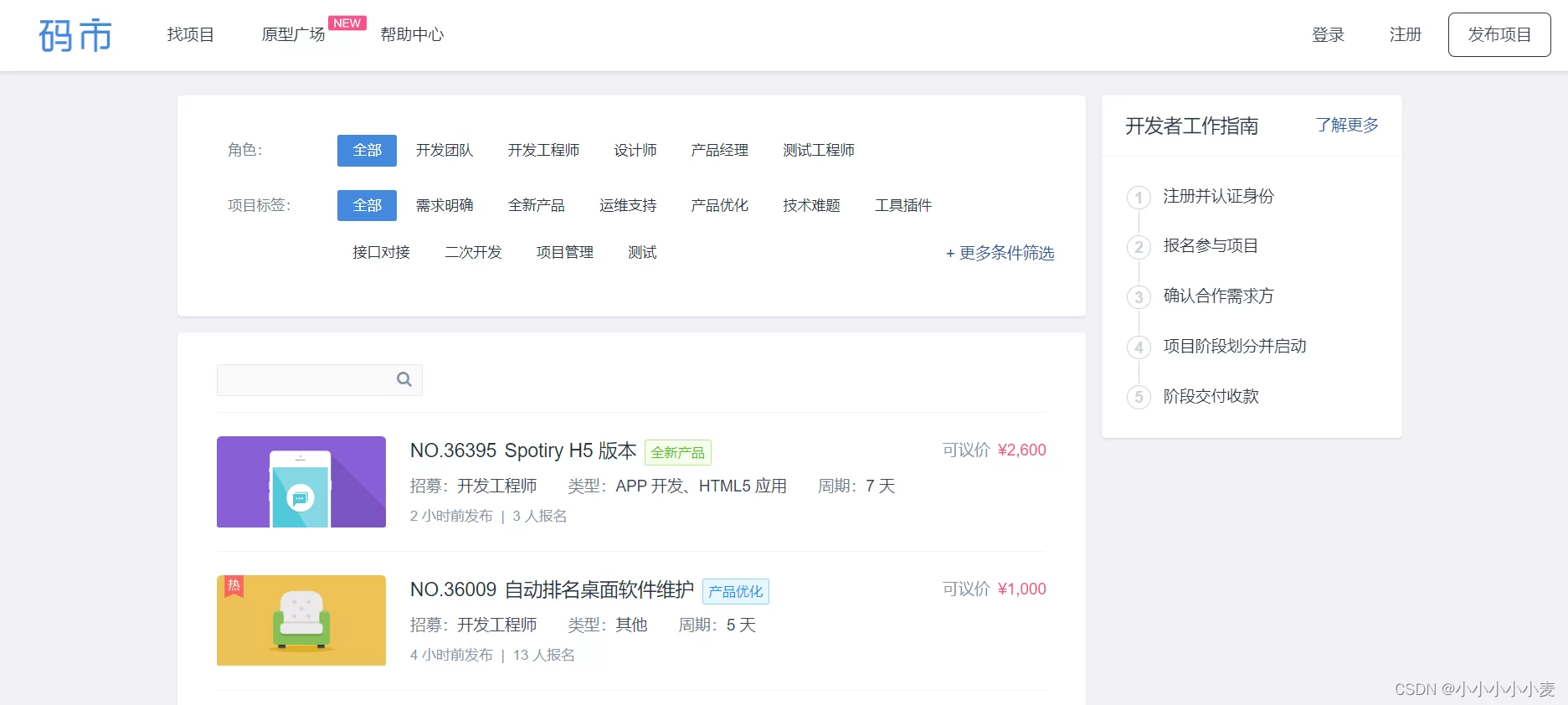
Task: Click the 发布项目 button
Action: (1499, 34)
